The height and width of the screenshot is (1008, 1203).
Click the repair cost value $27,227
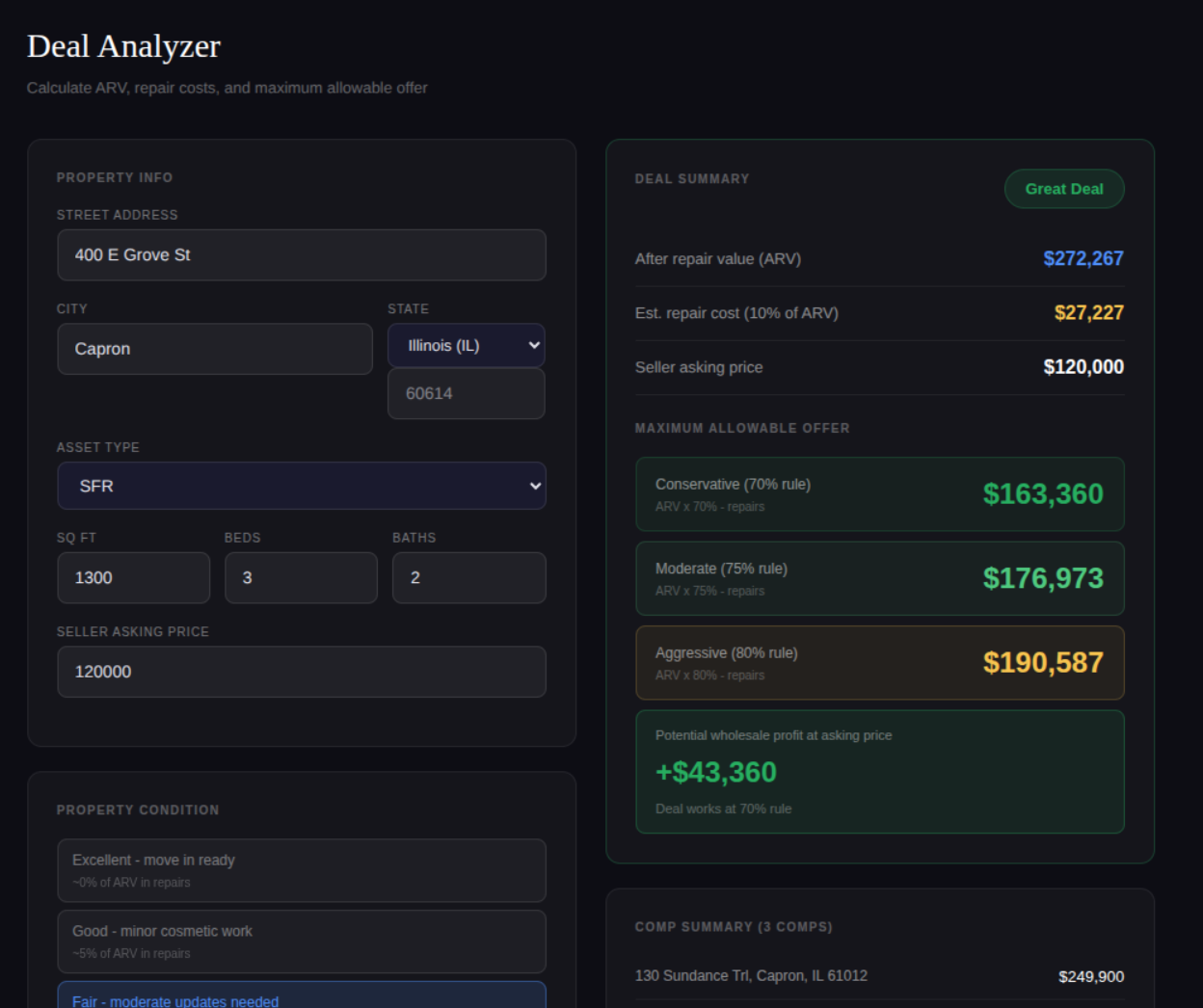pos(1088,312)
